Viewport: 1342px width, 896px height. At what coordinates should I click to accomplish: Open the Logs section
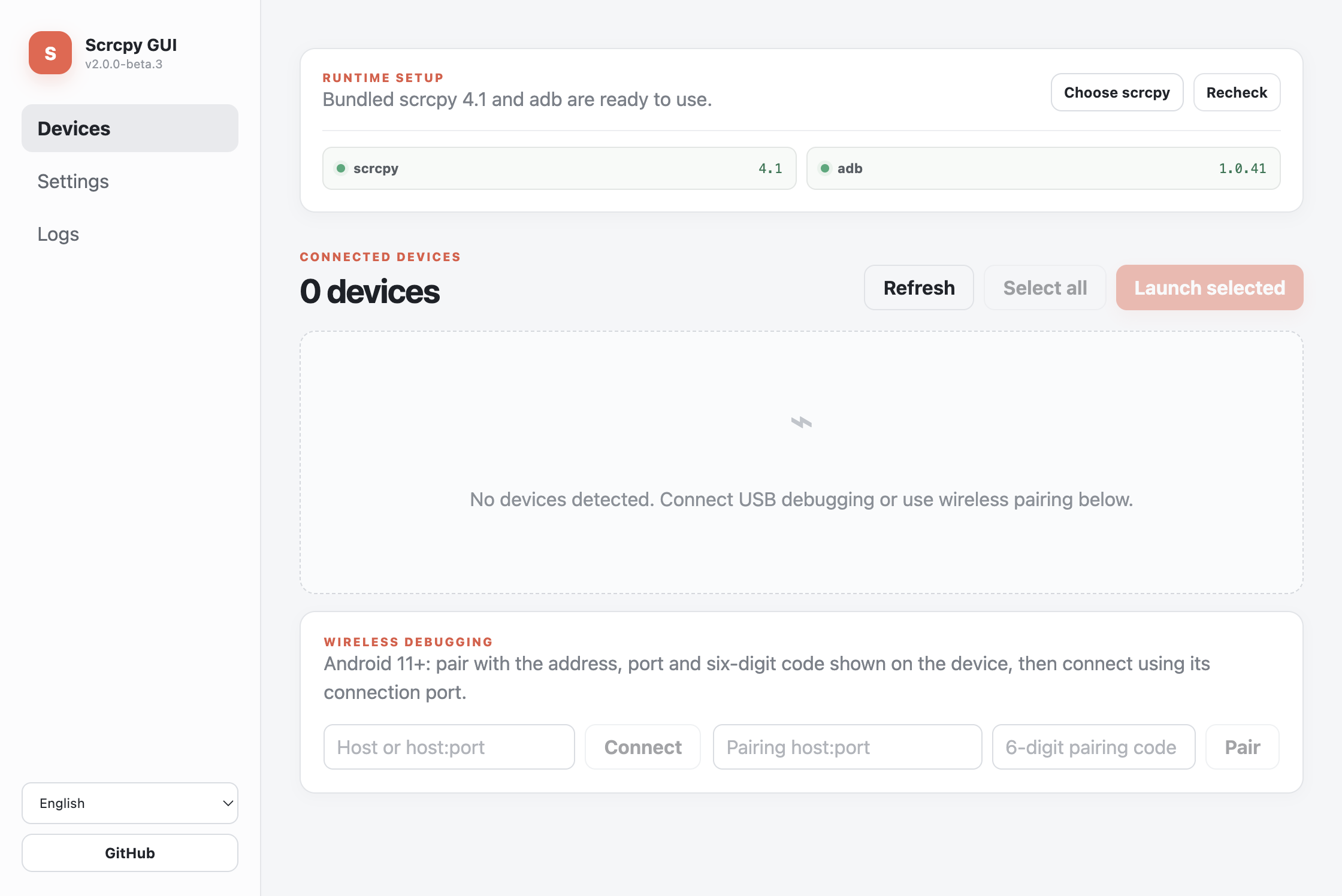(130, 234)
